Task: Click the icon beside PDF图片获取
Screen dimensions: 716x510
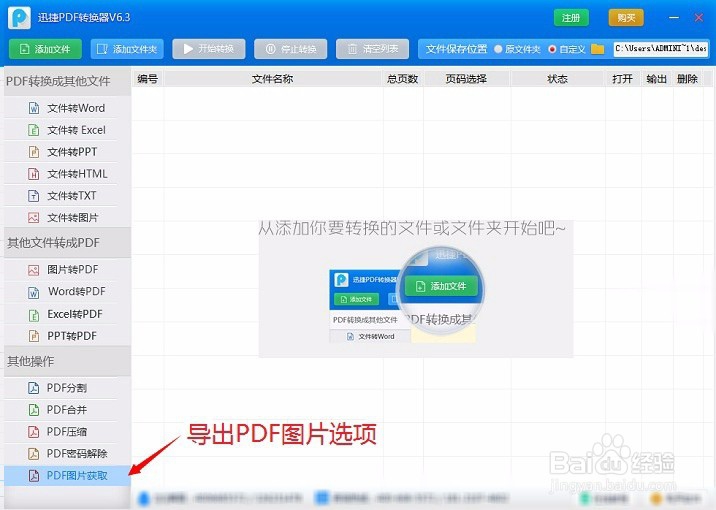Action: click(x=34, y=475)
